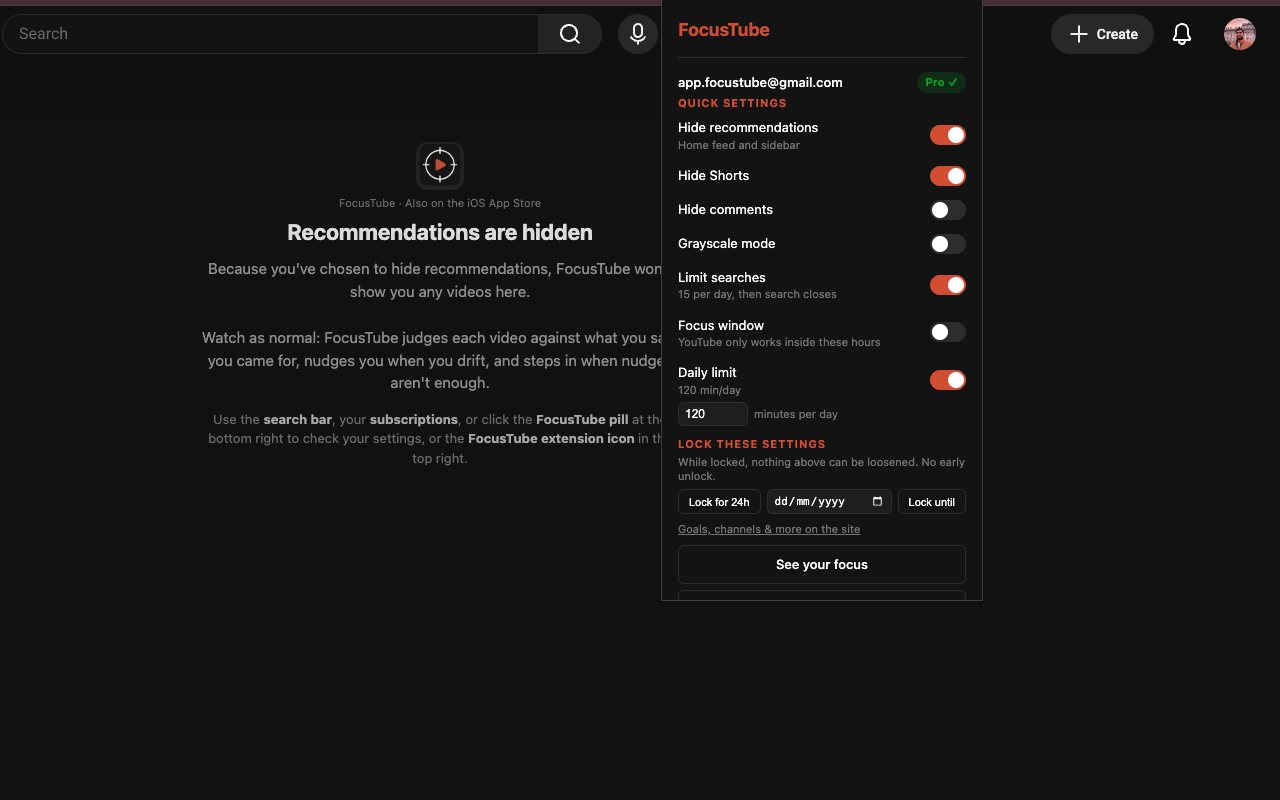The width and height of the screenshot is (1280, 800).
Task: Enable Focus window toggle
Action: (x=948, y=332)
